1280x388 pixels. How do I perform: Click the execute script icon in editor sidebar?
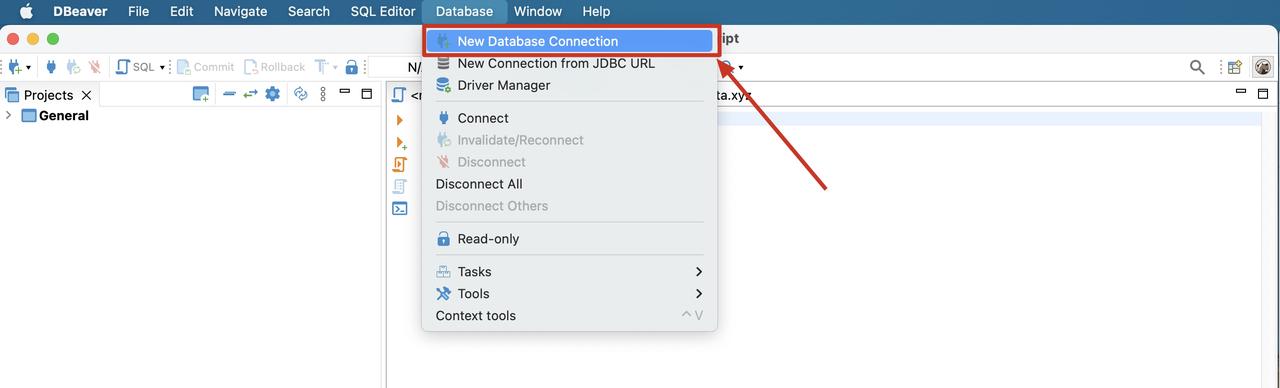[x=400, y=164]
